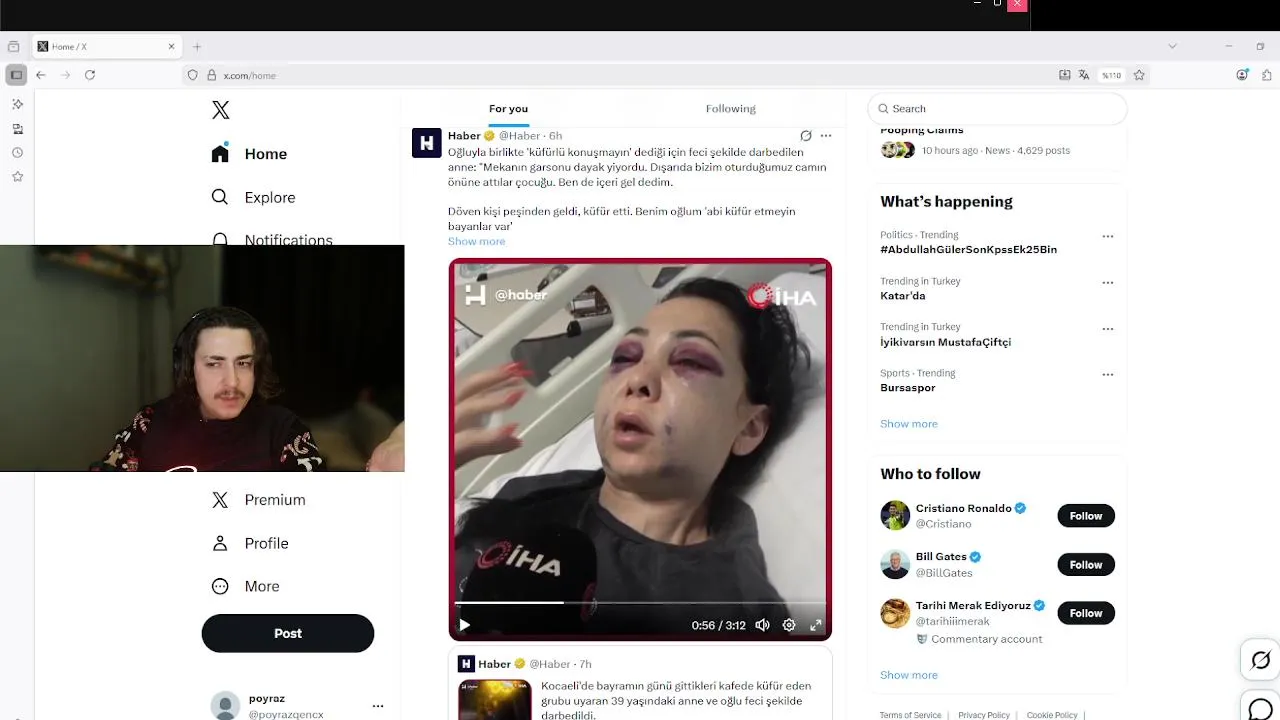Screen dimensions: 1280x720
Task: Expand post text with Show more
Action: point(476,241)
